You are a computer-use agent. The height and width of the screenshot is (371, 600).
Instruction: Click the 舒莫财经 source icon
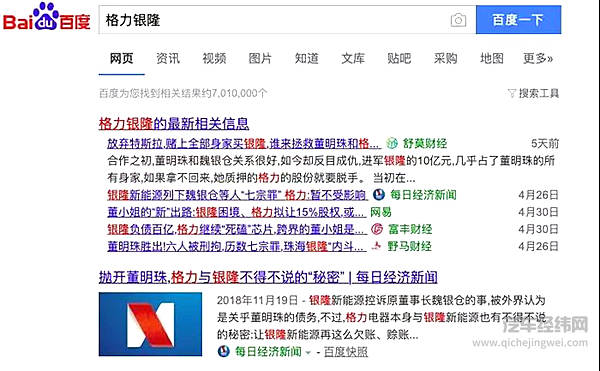click(x=392, y=143)
